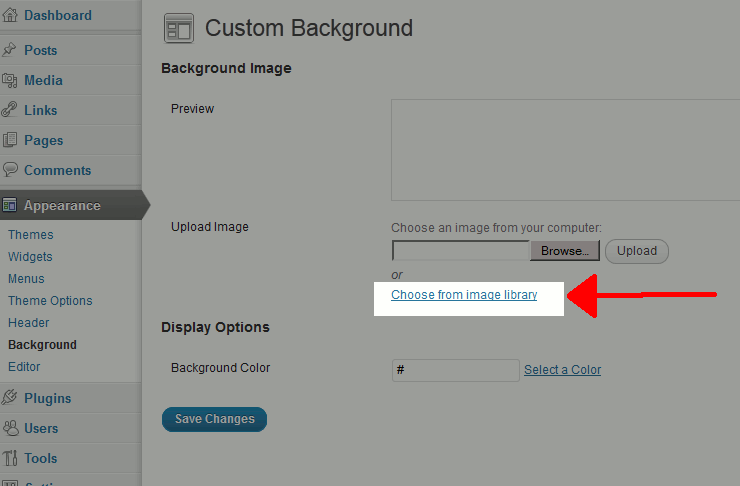Open the Select a Color link
Screen dimensions: 740x486
(x=563, y=369)
